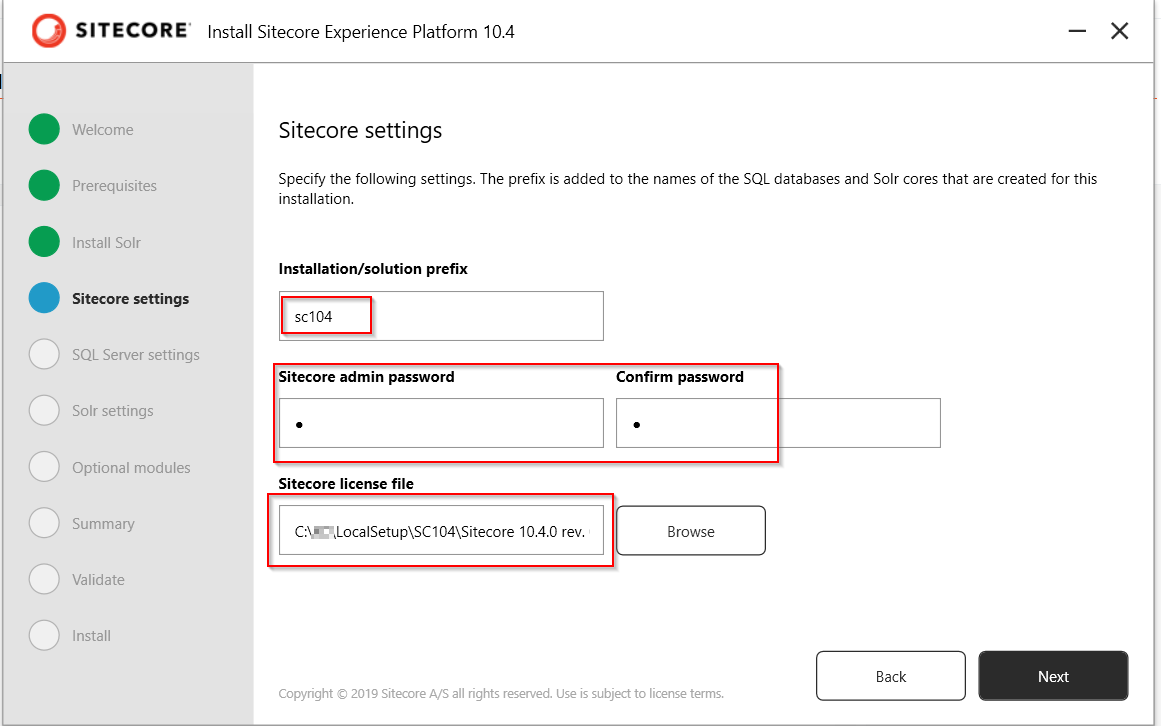The image size is (1161, 726).
Task: Click the Install Sitecore Experience Platform 10.4 title
Action: click(361, 32)
